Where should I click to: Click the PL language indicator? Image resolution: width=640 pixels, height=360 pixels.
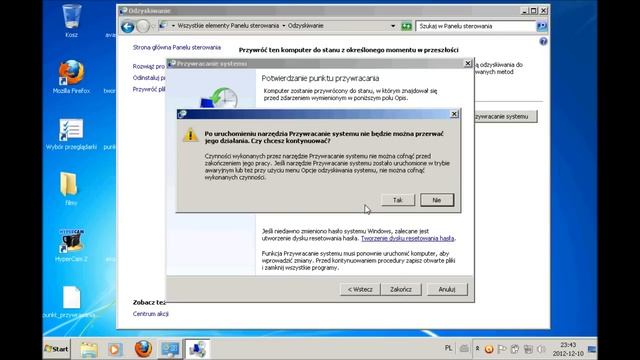point(448,348)
